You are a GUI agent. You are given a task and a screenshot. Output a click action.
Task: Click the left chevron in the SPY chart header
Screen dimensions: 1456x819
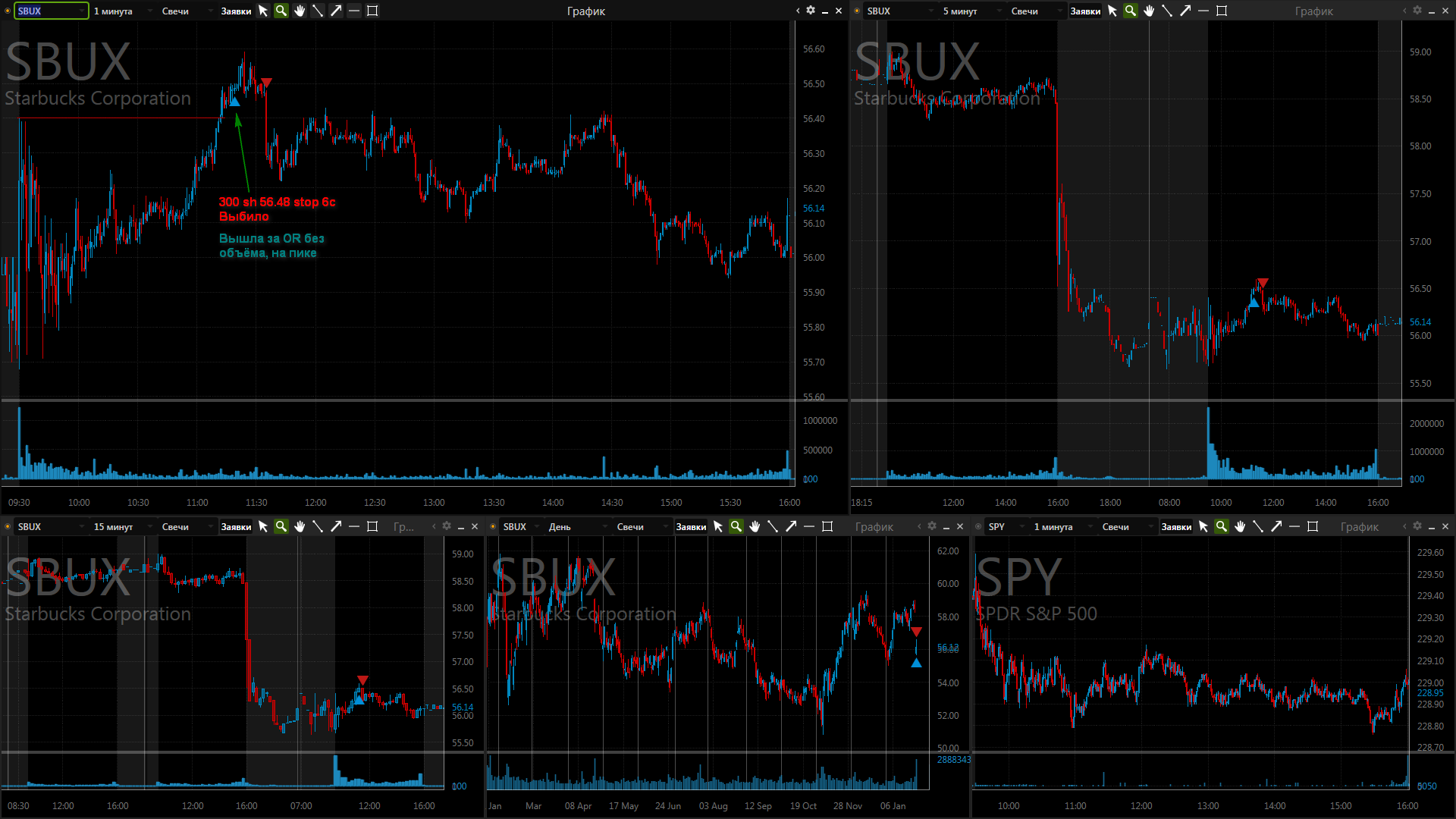(x=1404, y=526)
